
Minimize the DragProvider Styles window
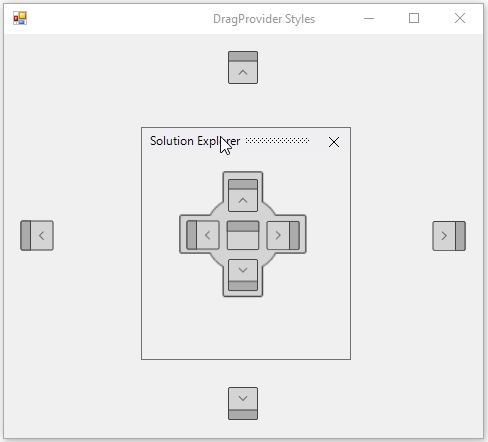coord(369,18)
